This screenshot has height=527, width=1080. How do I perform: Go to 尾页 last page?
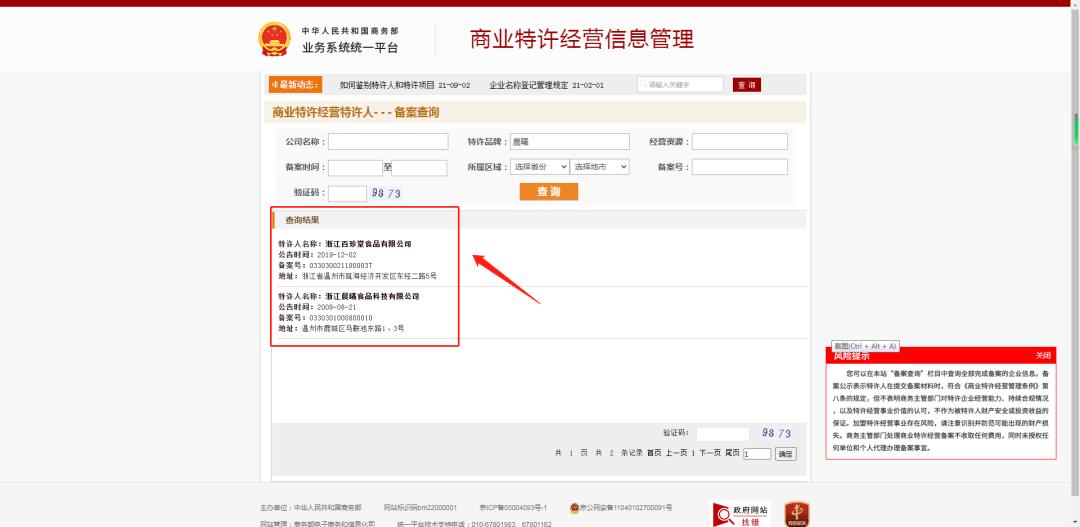click(732, 453)
